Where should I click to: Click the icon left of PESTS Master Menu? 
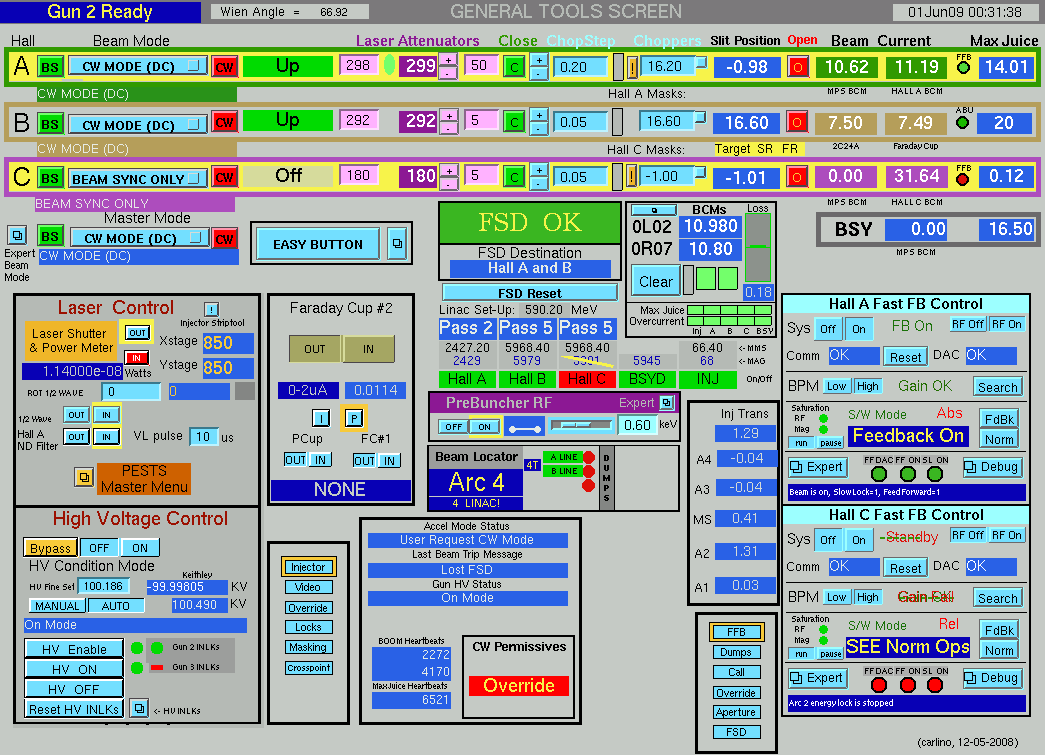point(84,477)
